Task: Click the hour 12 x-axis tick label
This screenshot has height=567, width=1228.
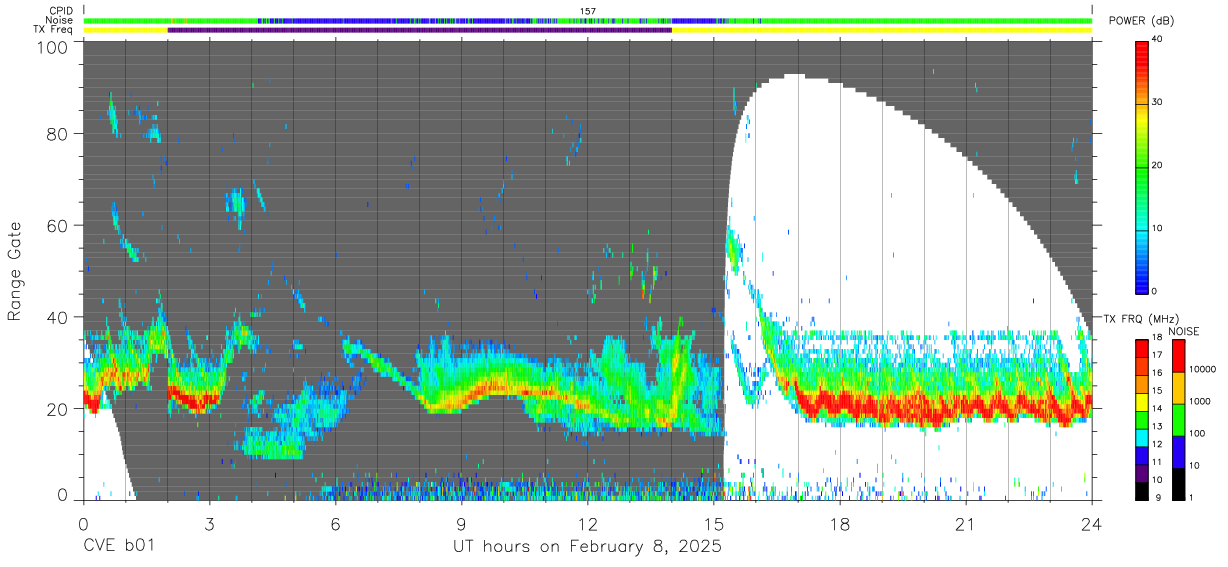Action: (x=587, y=524)
